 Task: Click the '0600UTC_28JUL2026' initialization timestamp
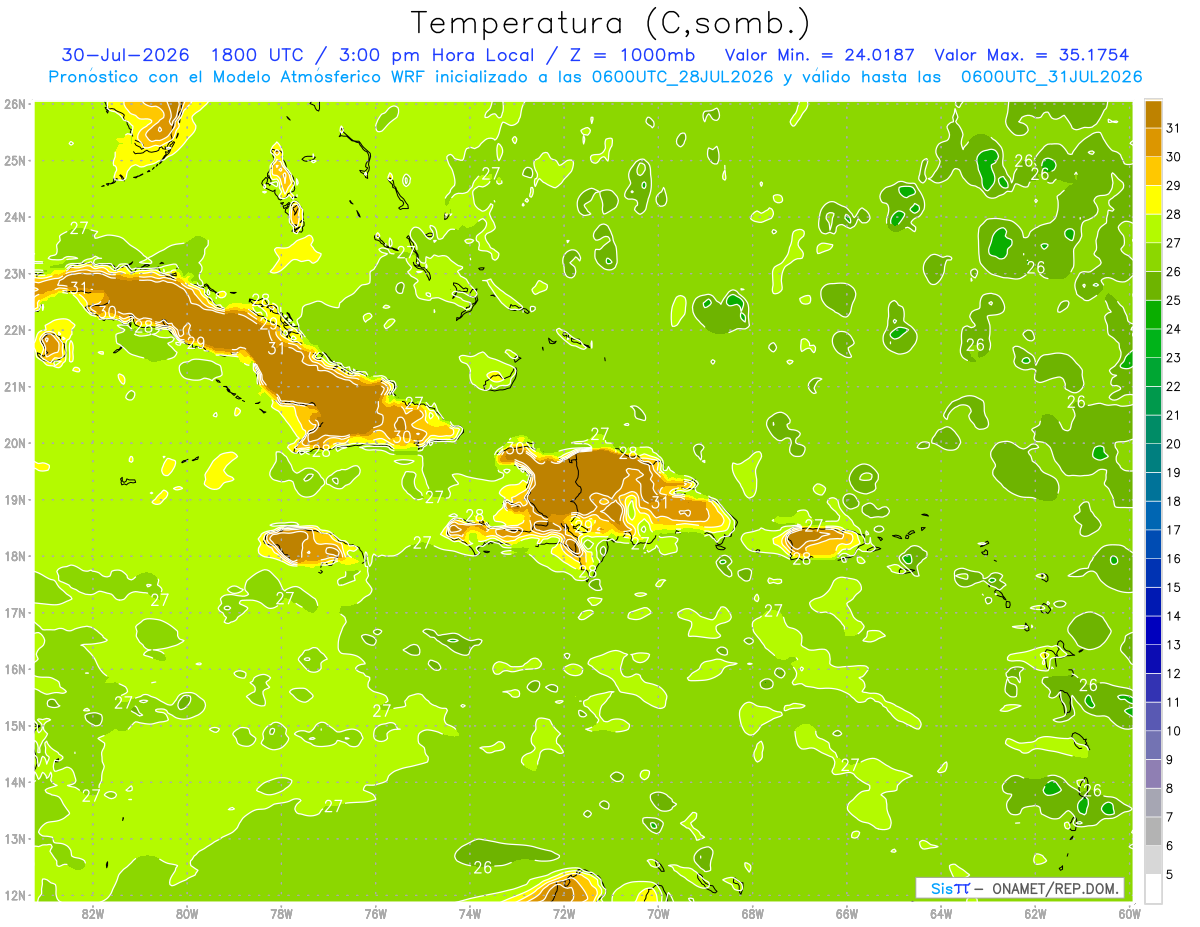click(683, 77)
